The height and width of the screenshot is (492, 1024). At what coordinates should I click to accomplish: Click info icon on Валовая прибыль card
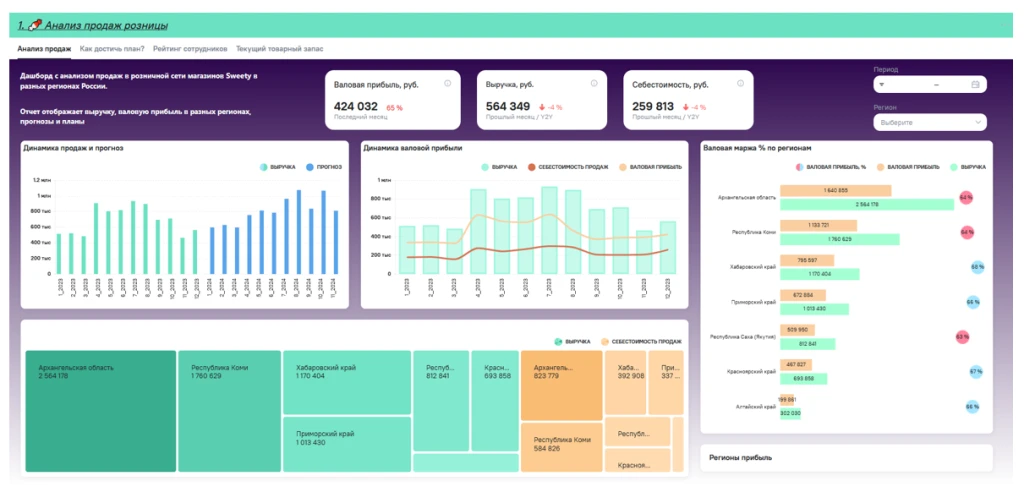point(447,84)
